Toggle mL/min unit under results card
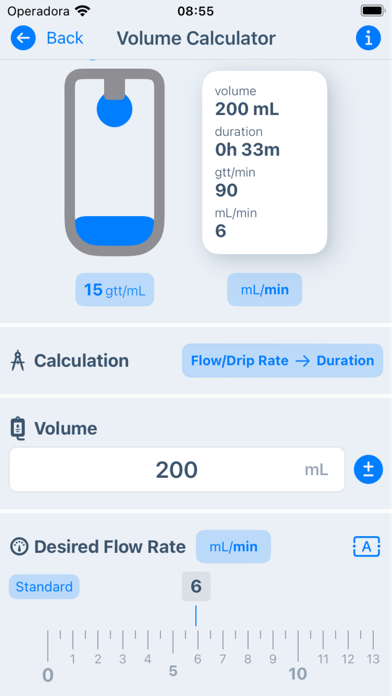The width and height of the screenshot is (392, 696). click(265, 290)
